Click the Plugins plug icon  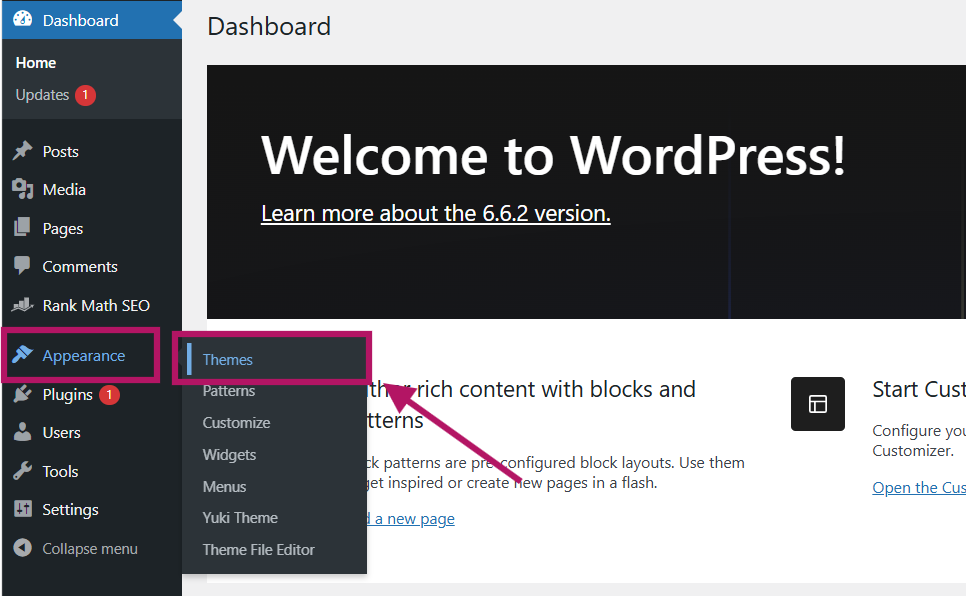click(x=23, y=394)
